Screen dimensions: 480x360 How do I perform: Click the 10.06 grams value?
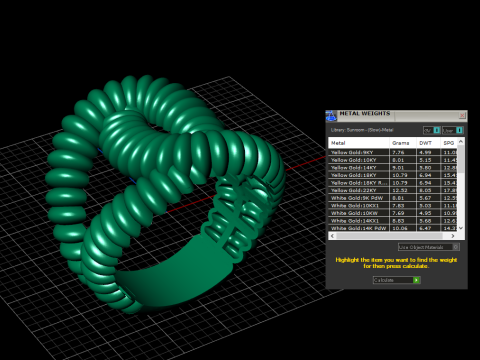(400, 228)
